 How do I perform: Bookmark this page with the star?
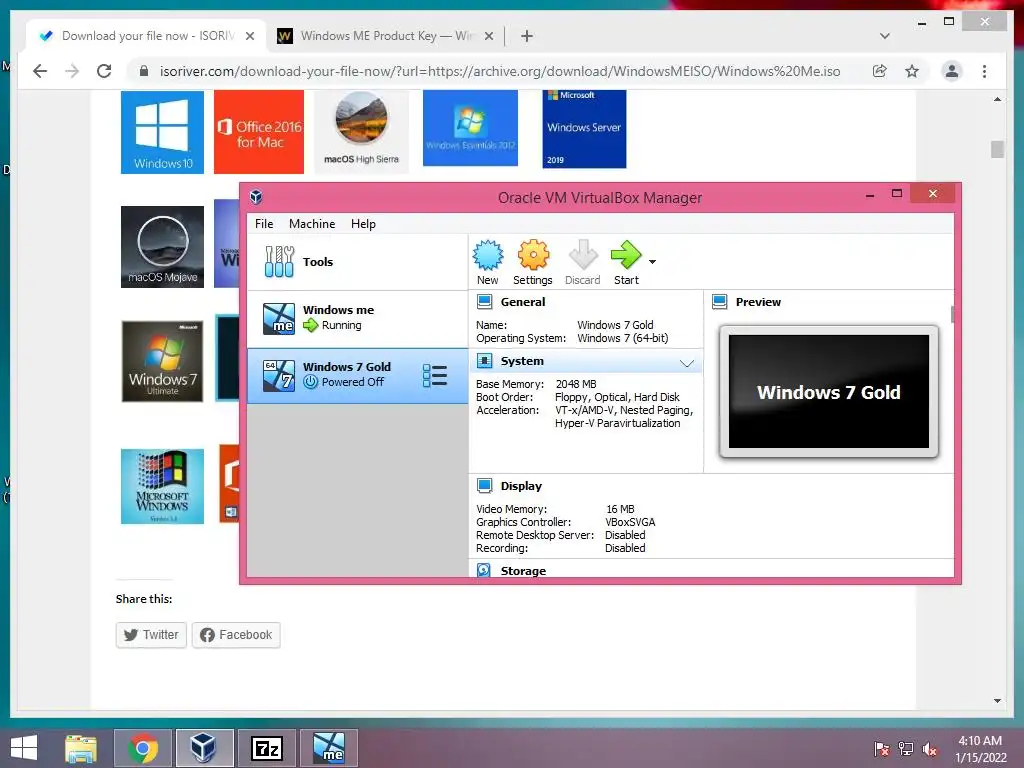912,71
